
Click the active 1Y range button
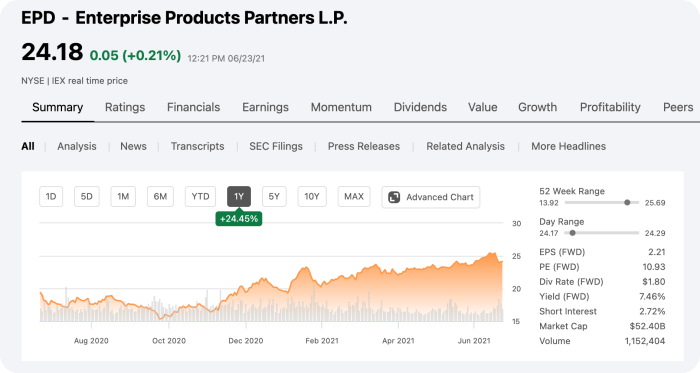tap(239, 197)
